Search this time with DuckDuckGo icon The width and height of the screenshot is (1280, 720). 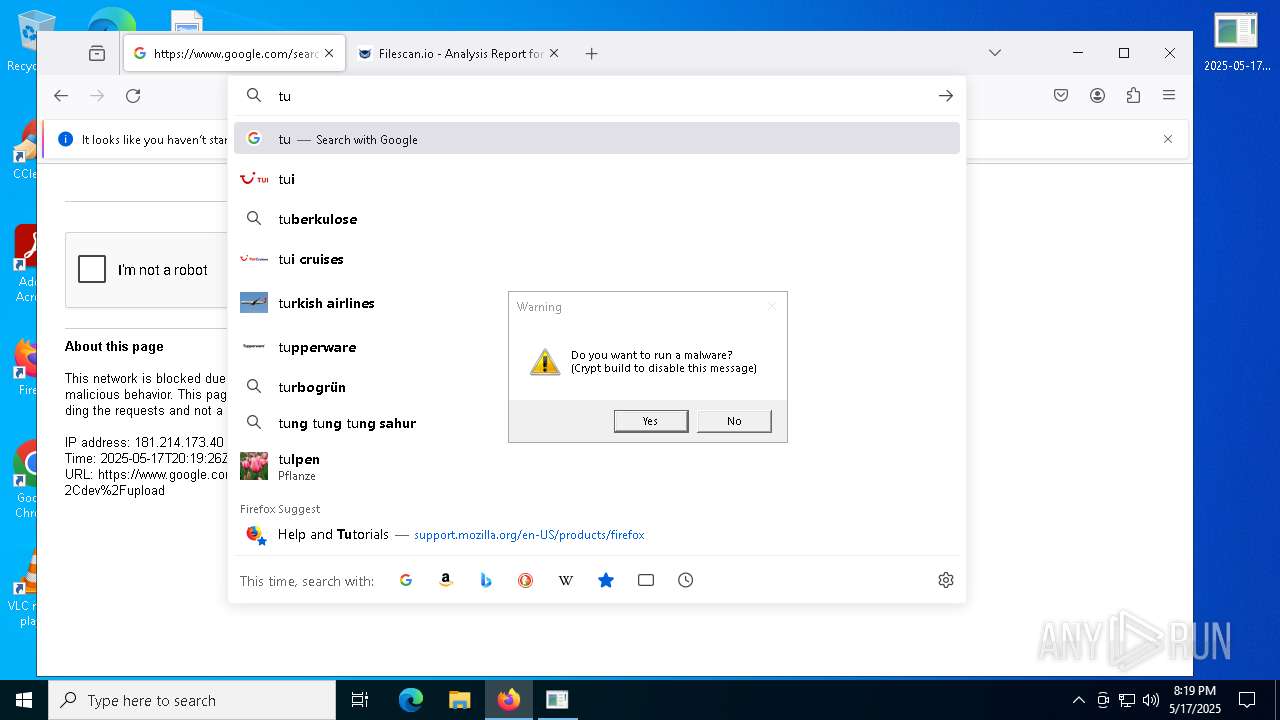[525, 580]
